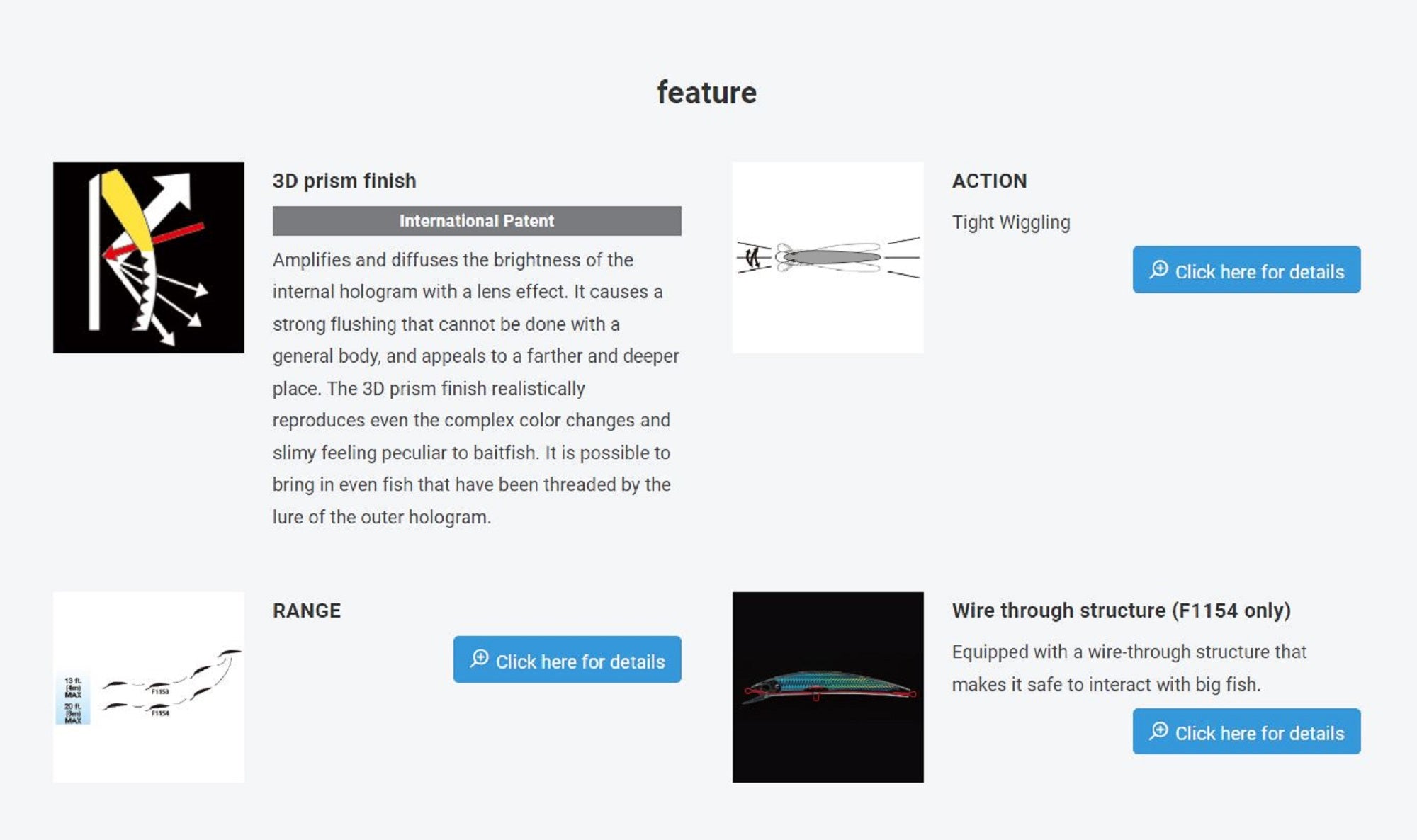This screenshot has width=1417, height=840.
Task: Open the Tight Wiggling action diagram image
Action: point(828,257)
